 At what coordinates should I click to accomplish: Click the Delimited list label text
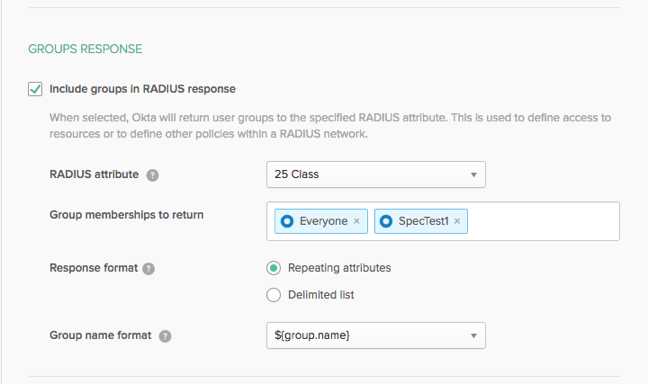coord(321,295)
